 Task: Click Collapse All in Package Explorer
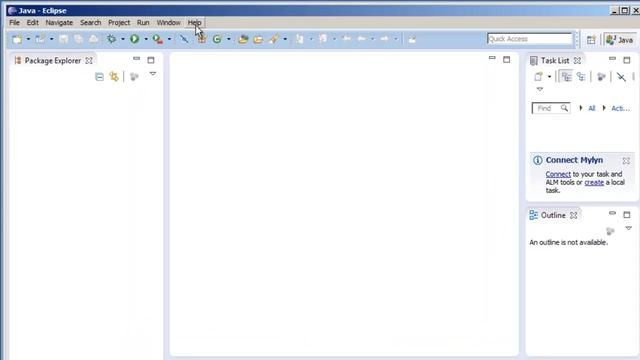tap(99, 77)
